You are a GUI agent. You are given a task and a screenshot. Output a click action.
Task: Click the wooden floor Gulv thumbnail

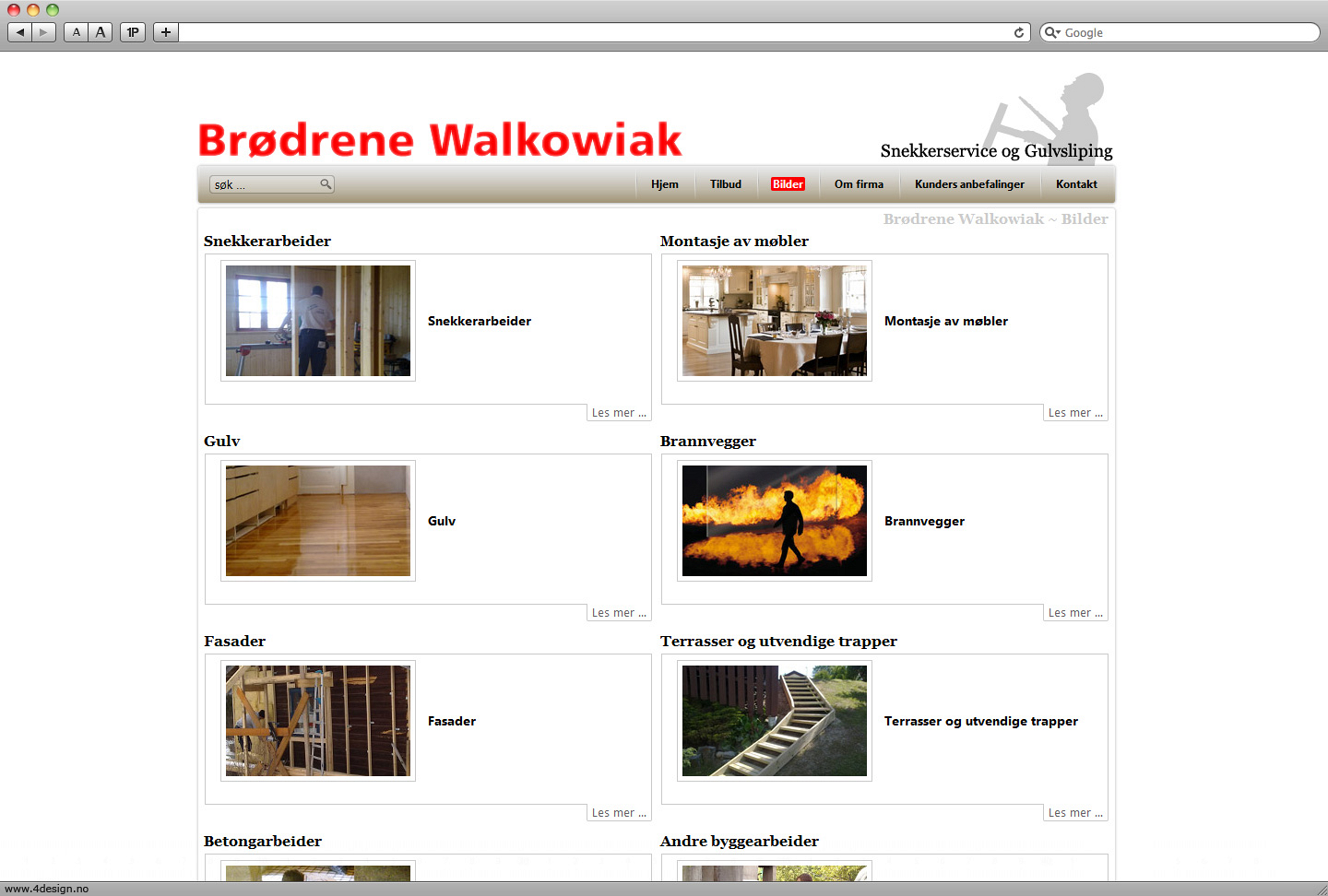318,521
